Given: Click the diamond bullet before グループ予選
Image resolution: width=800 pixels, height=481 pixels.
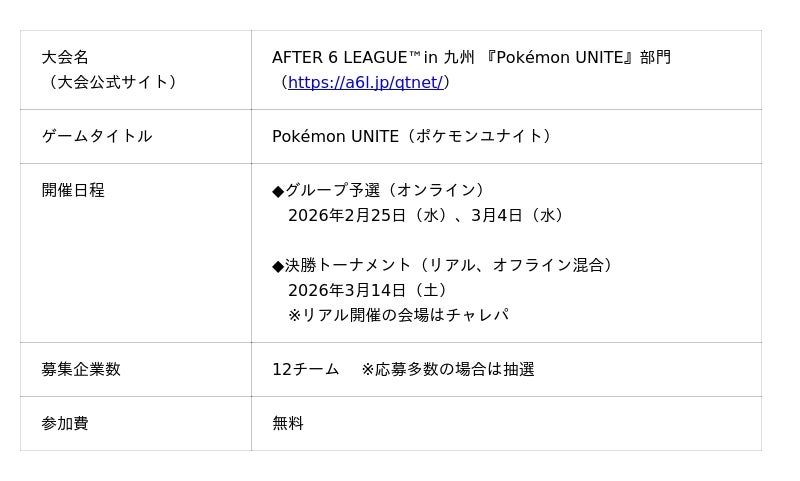Looking at the screenshot, I should 278,191.
